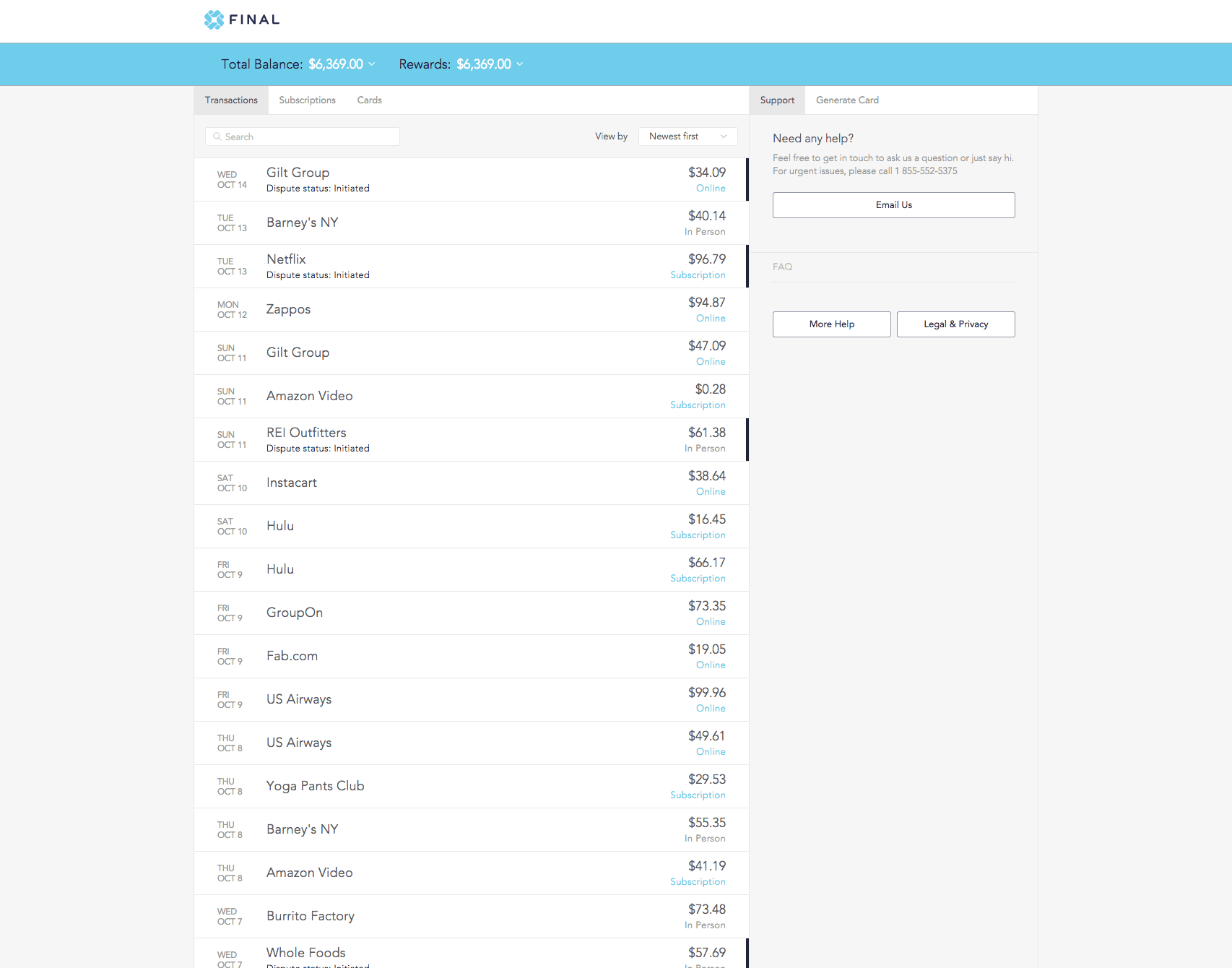Open Legal & Privacy
Viewport: 1232px width, 968px height.
click(x=955, y=324)
